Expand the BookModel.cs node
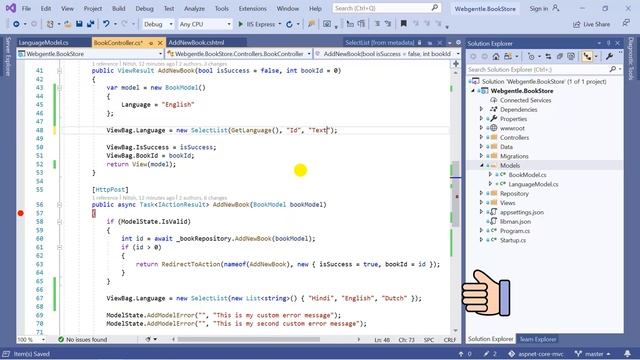The image size is (640, 360). coord(490,175)
